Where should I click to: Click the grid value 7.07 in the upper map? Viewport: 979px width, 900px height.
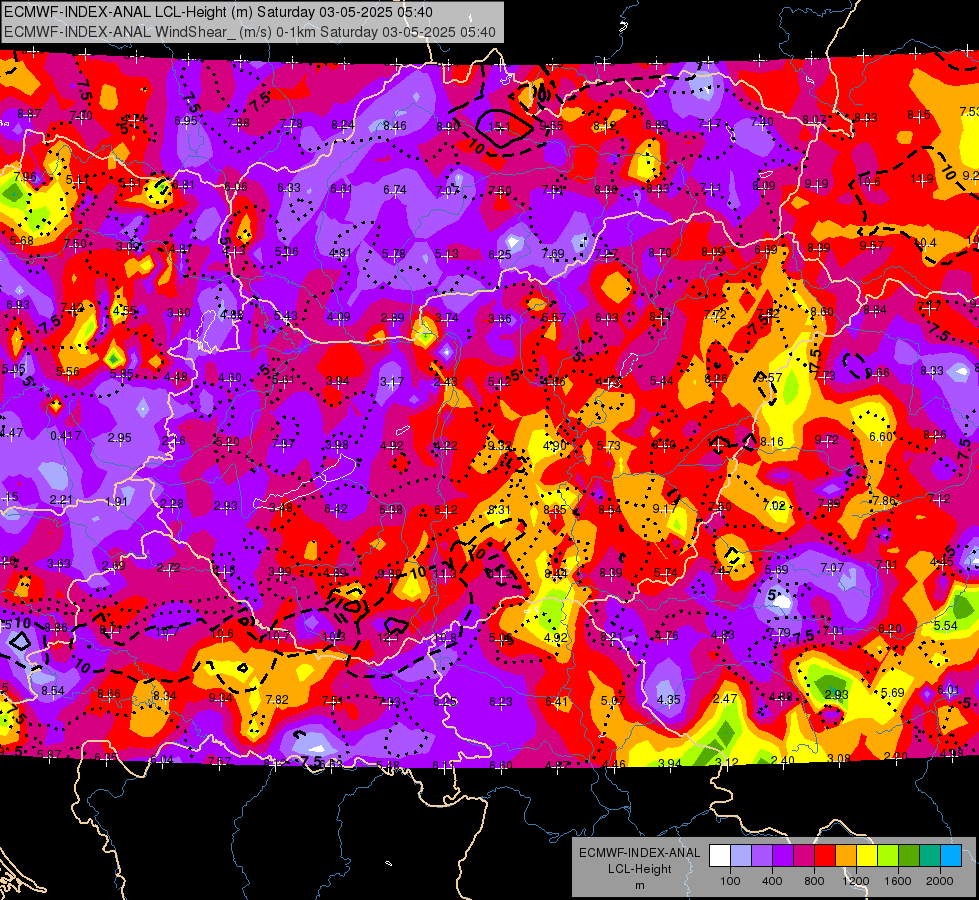[x=448, y=190]
